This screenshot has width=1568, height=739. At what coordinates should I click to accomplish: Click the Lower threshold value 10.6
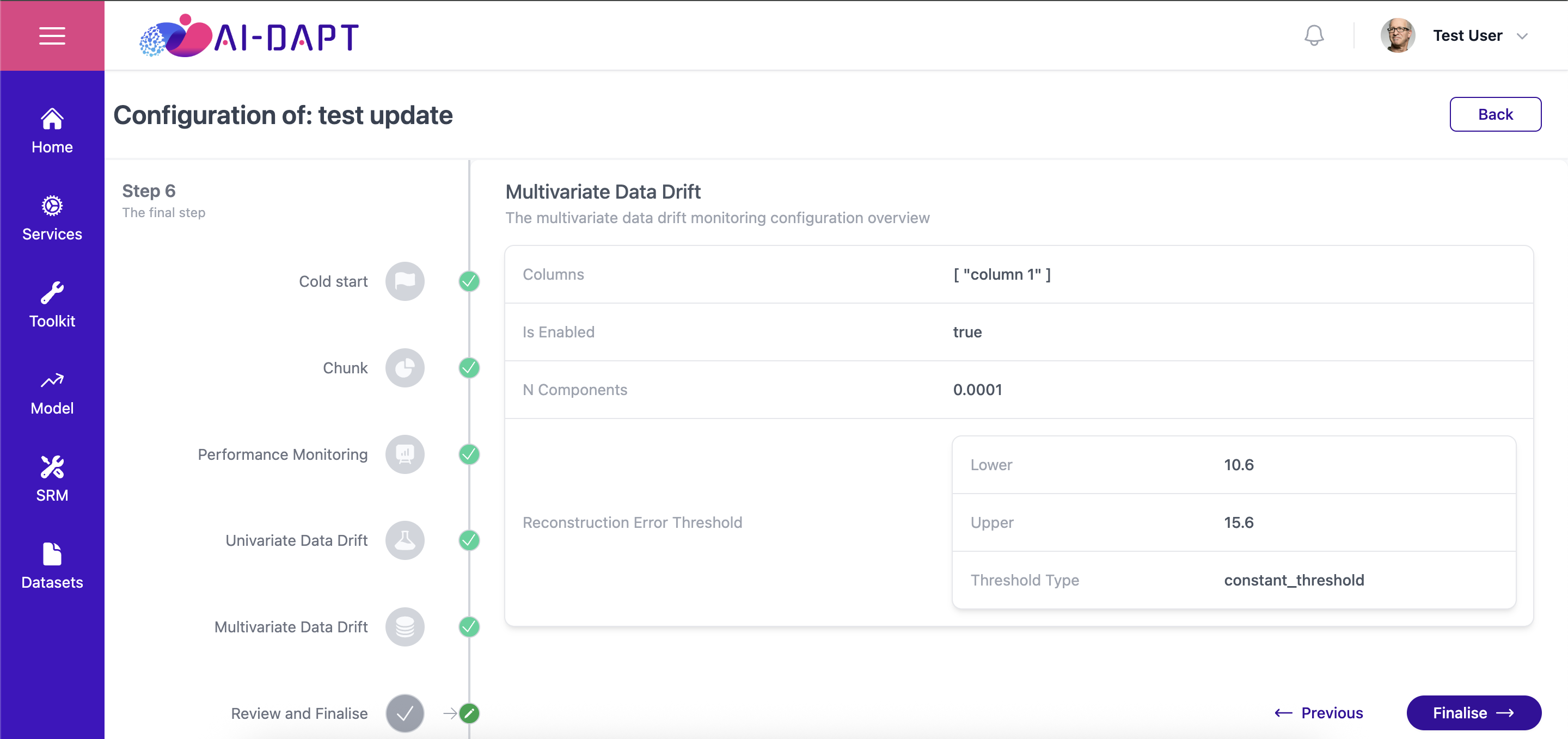(1239, 465)
